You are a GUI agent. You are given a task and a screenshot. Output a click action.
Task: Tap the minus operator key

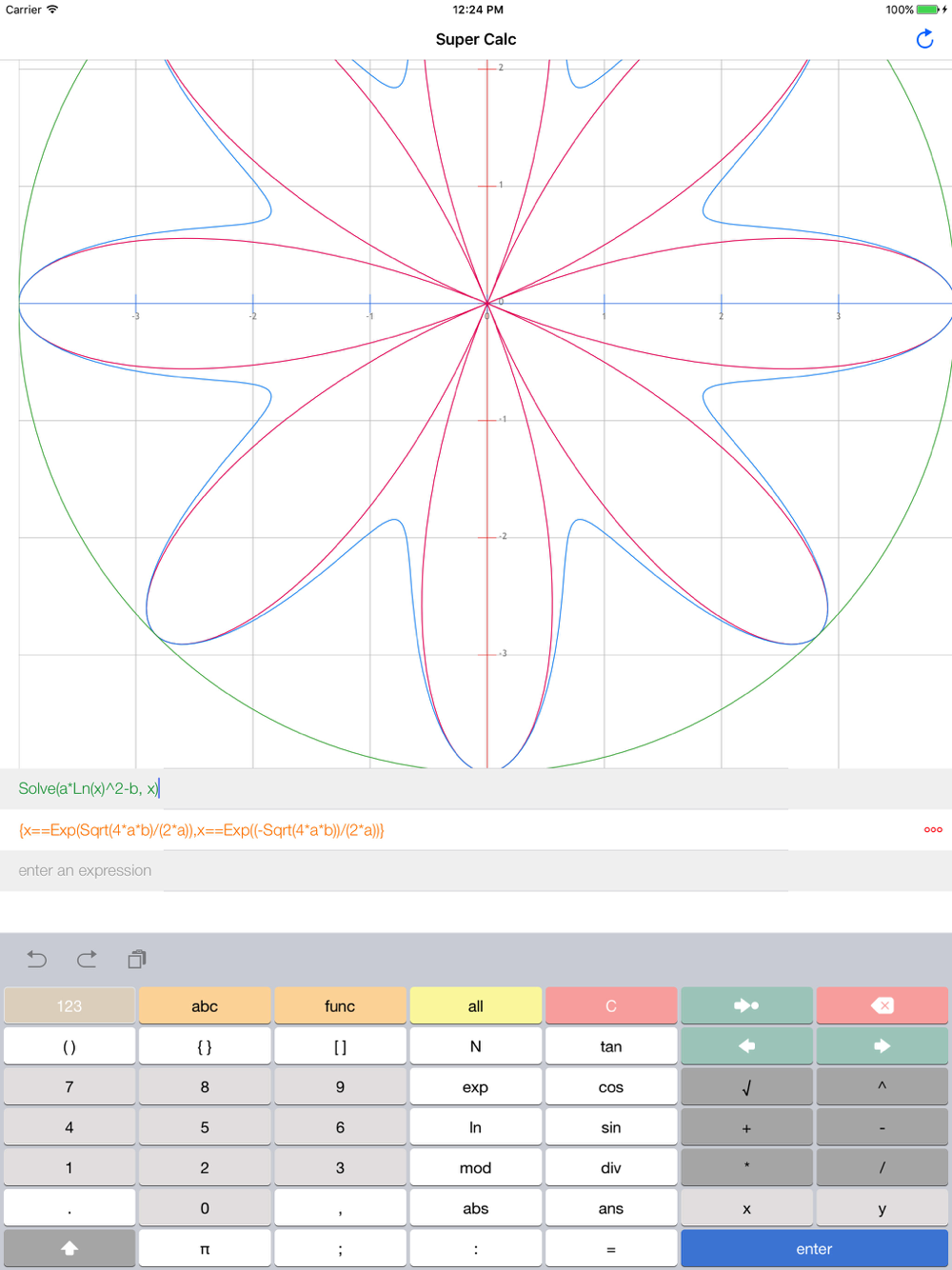tap(882, 1127)
